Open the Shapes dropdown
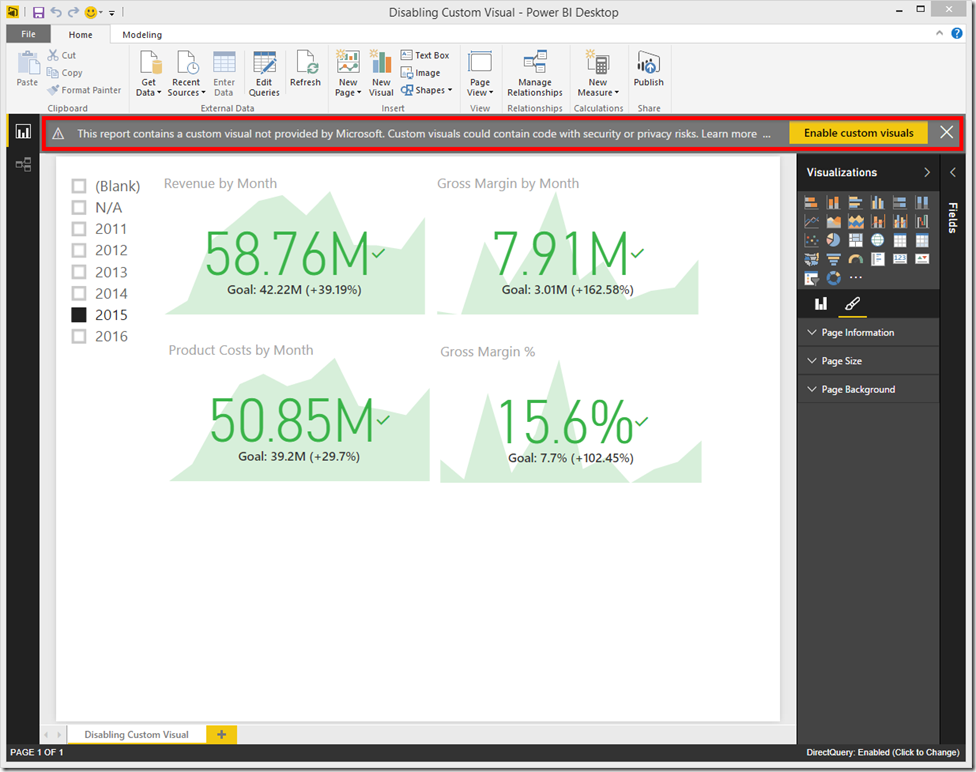976x772 pixels. click(x=427, y=90)
